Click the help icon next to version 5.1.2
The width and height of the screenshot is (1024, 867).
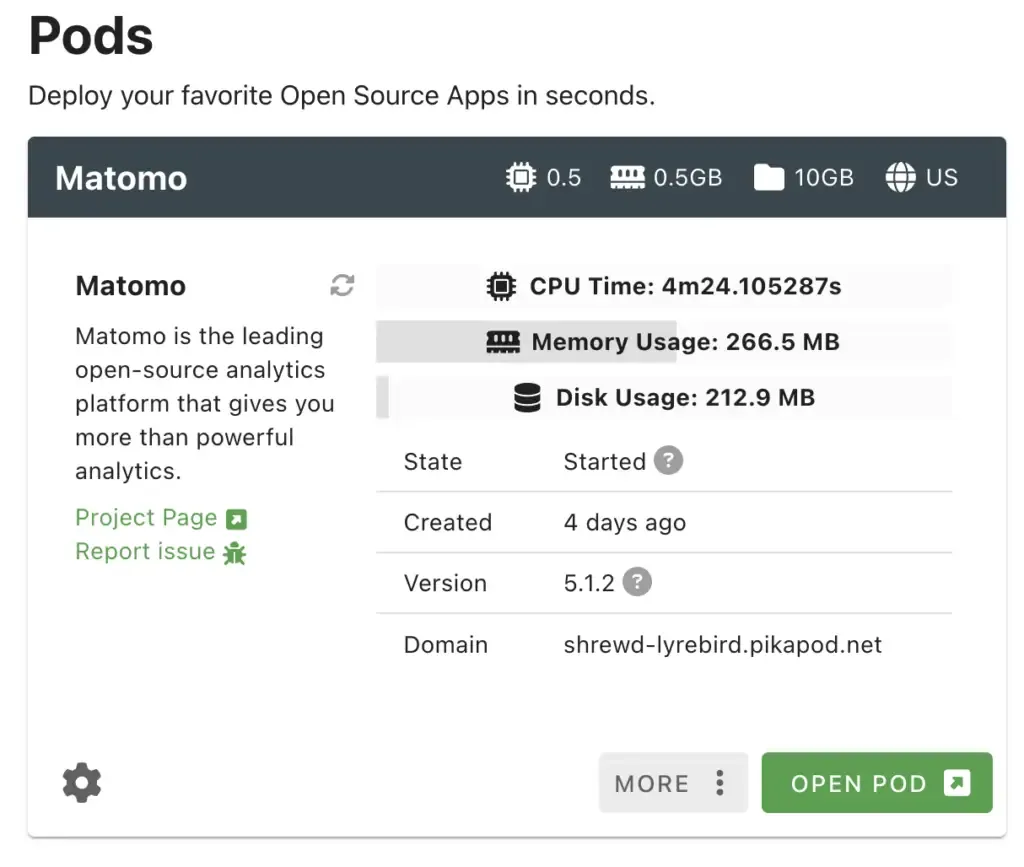click(x=637, y=582)
